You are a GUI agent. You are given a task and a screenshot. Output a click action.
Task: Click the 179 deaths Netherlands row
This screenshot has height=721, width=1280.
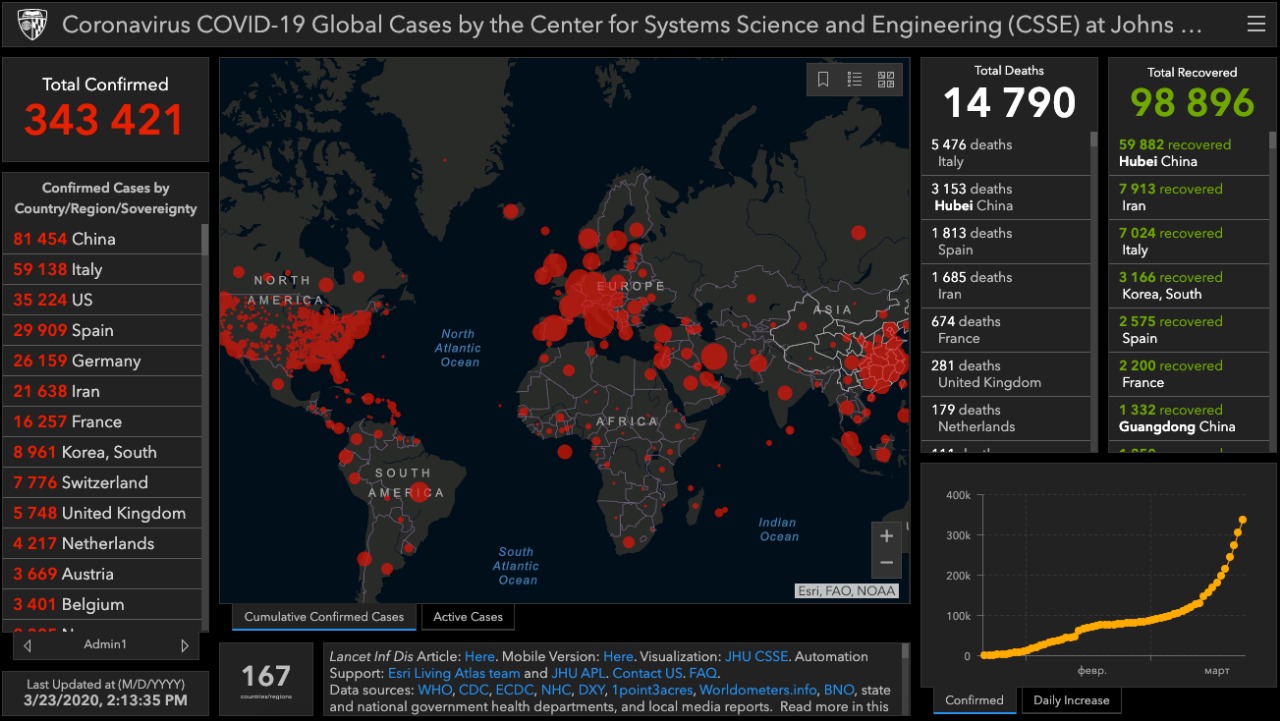[1005, 418]
